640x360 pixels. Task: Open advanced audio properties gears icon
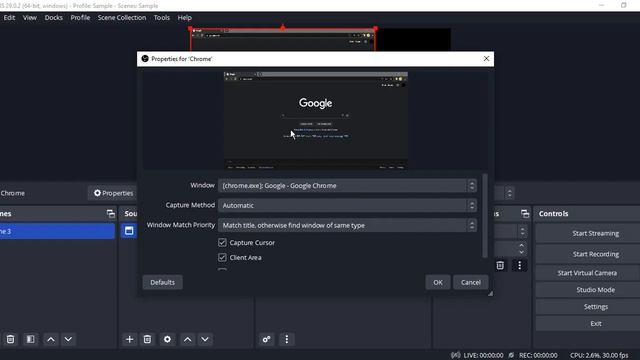267,339
